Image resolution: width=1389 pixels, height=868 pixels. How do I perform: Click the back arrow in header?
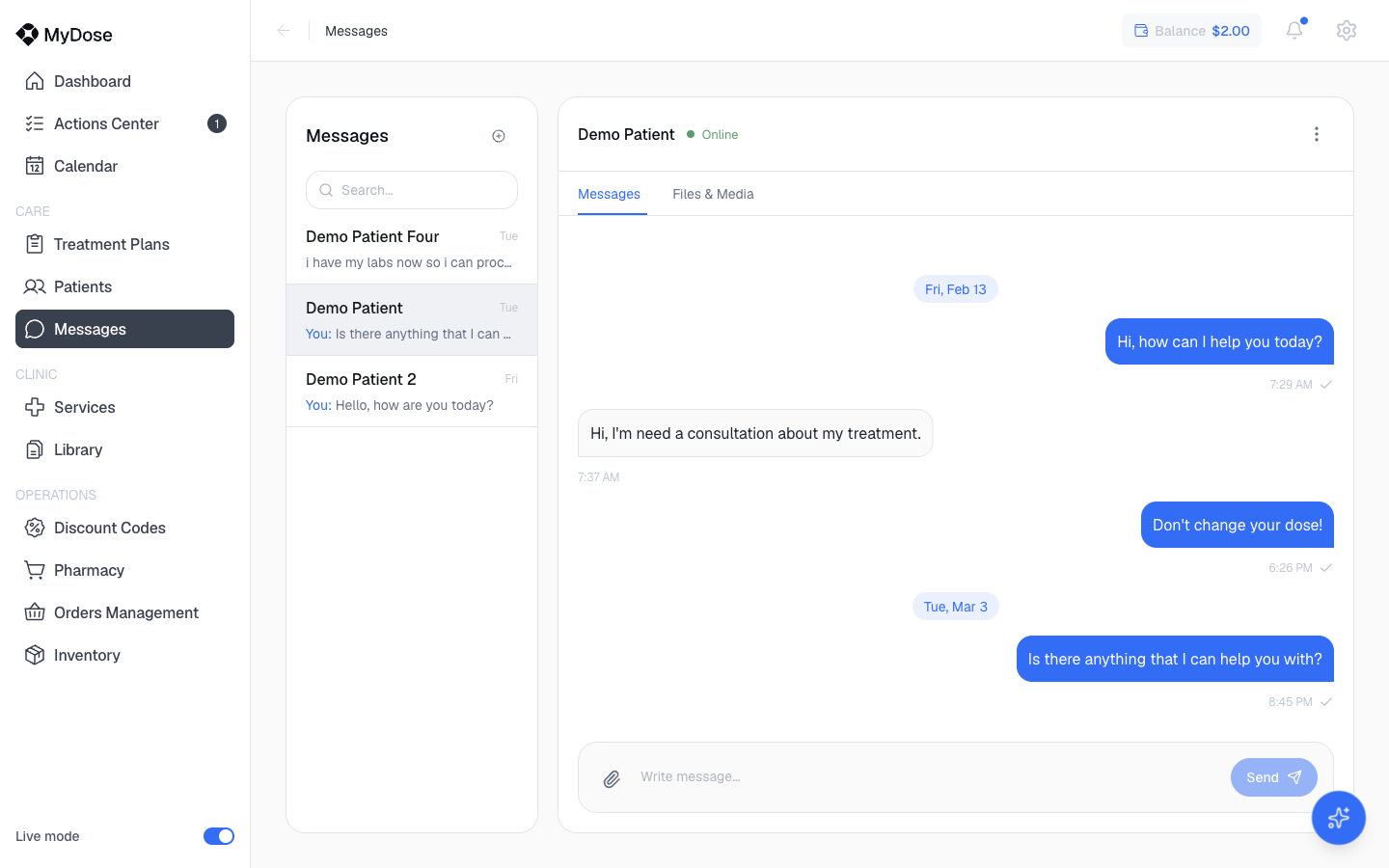click(284, 31)
